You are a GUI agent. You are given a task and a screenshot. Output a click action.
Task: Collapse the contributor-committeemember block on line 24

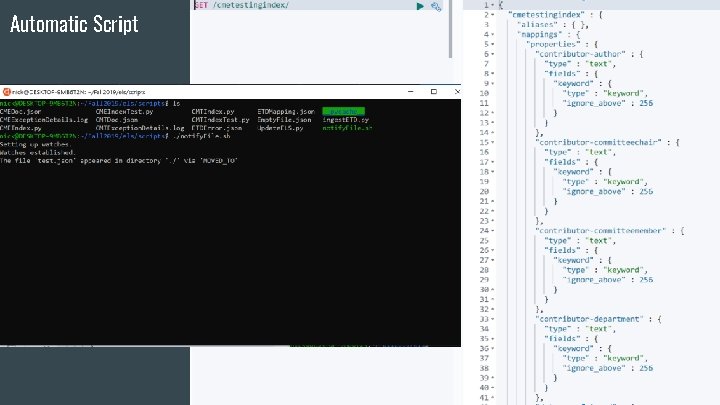pyautogui.click(x=493, y=231)
